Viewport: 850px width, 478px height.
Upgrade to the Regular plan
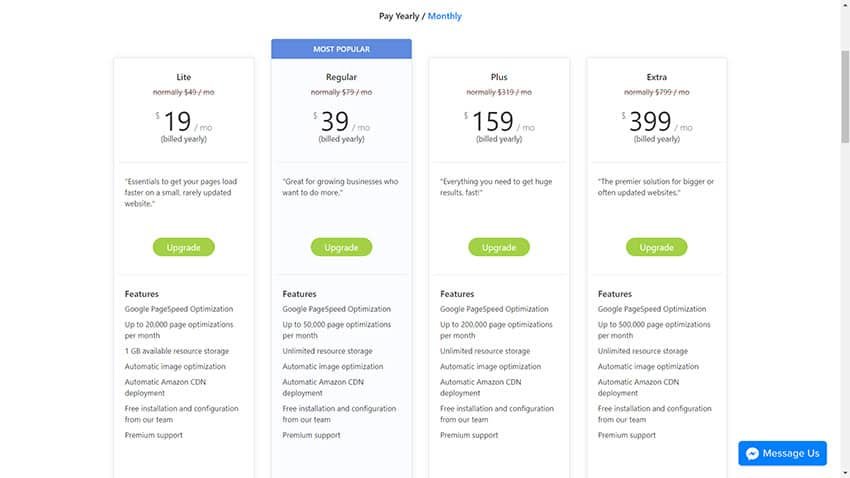(341, 247)
